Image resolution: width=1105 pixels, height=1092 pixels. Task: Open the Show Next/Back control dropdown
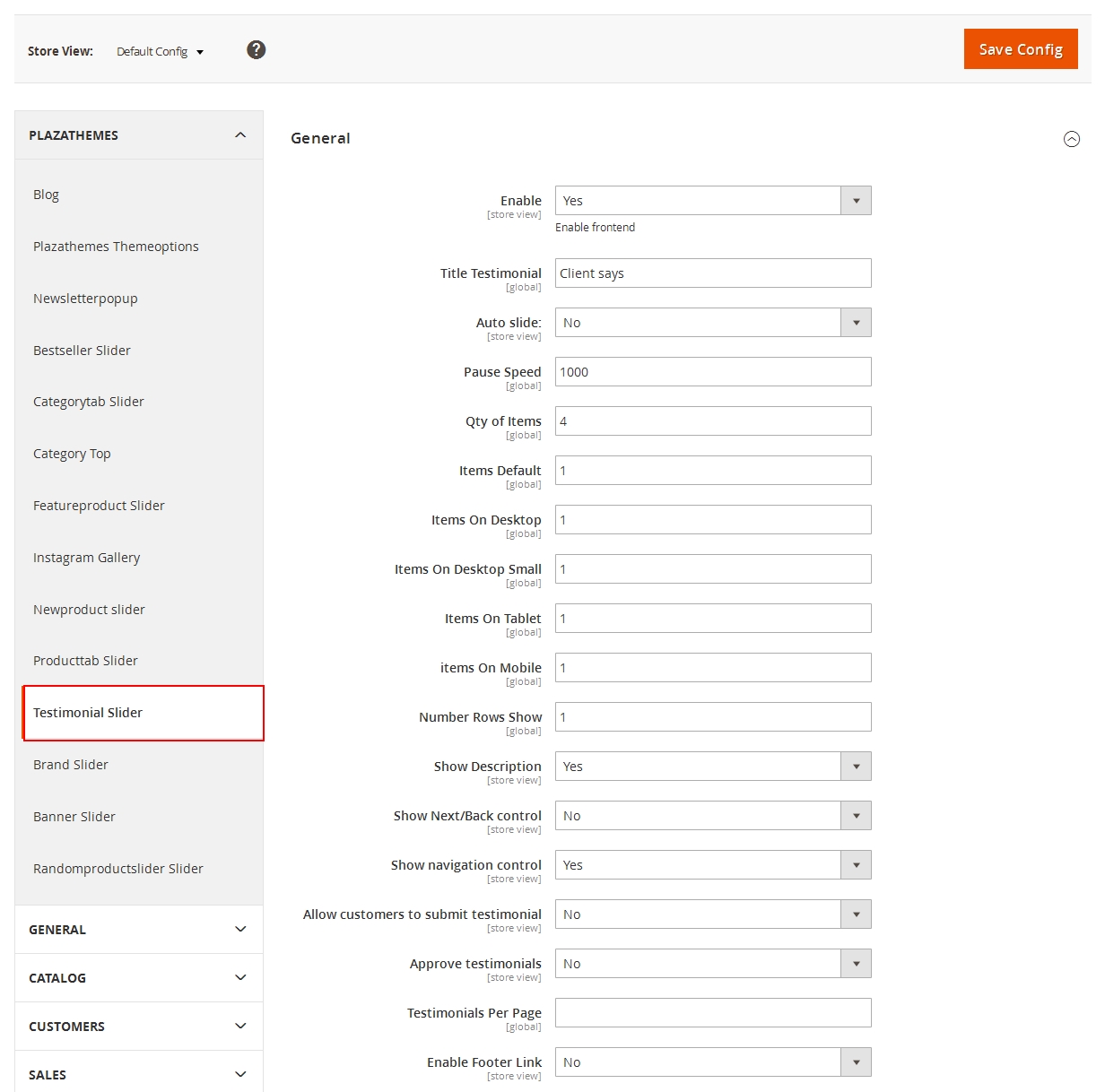click(712, 816)
